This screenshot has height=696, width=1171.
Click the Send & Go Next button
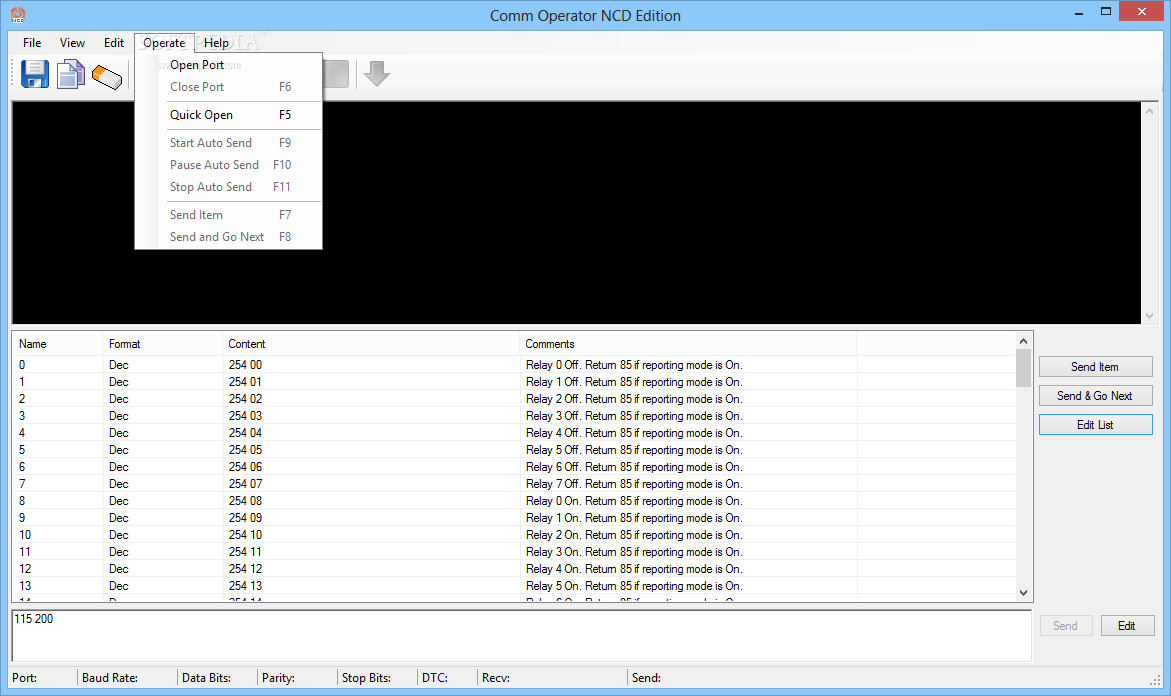click(x=1096, y=396)
